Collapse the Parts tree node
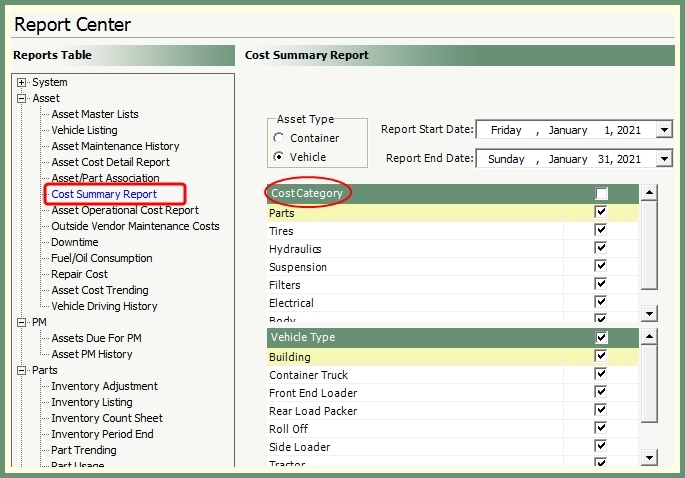 click(22, 370)
